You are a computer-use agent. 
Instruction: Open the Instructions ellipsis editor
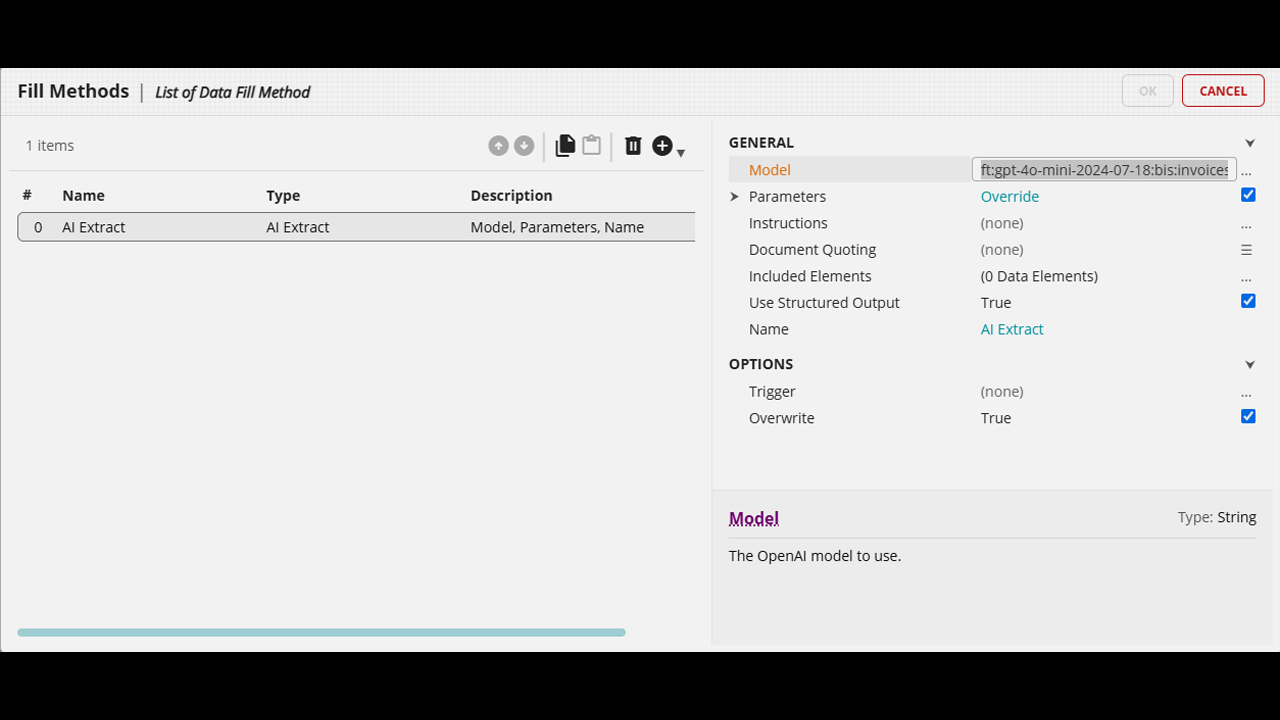coord(1246,224)
